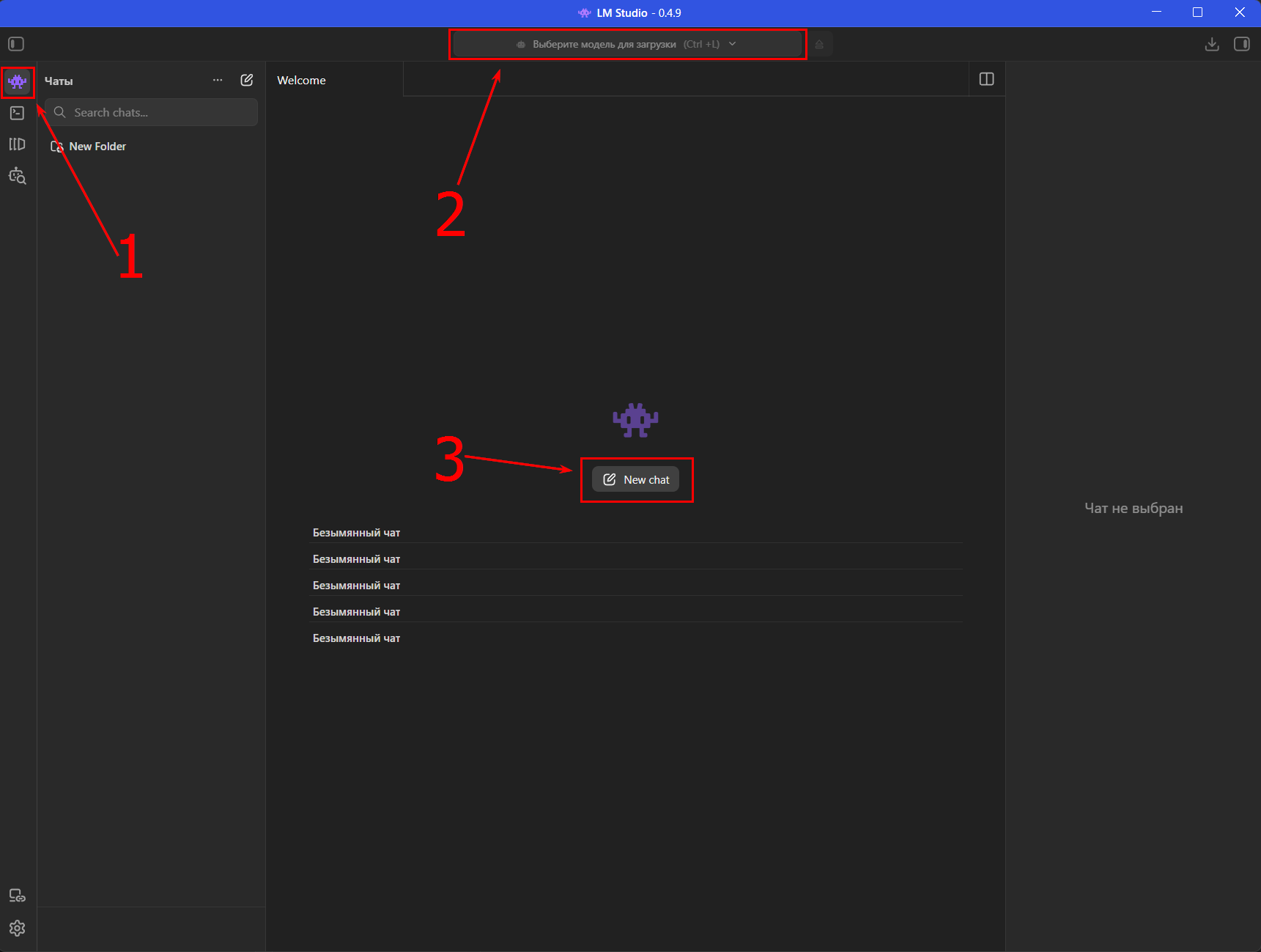The image size is (1261, 952).
Task: Create a chat via the Чаты compose icon
Action: coord(247,80)
